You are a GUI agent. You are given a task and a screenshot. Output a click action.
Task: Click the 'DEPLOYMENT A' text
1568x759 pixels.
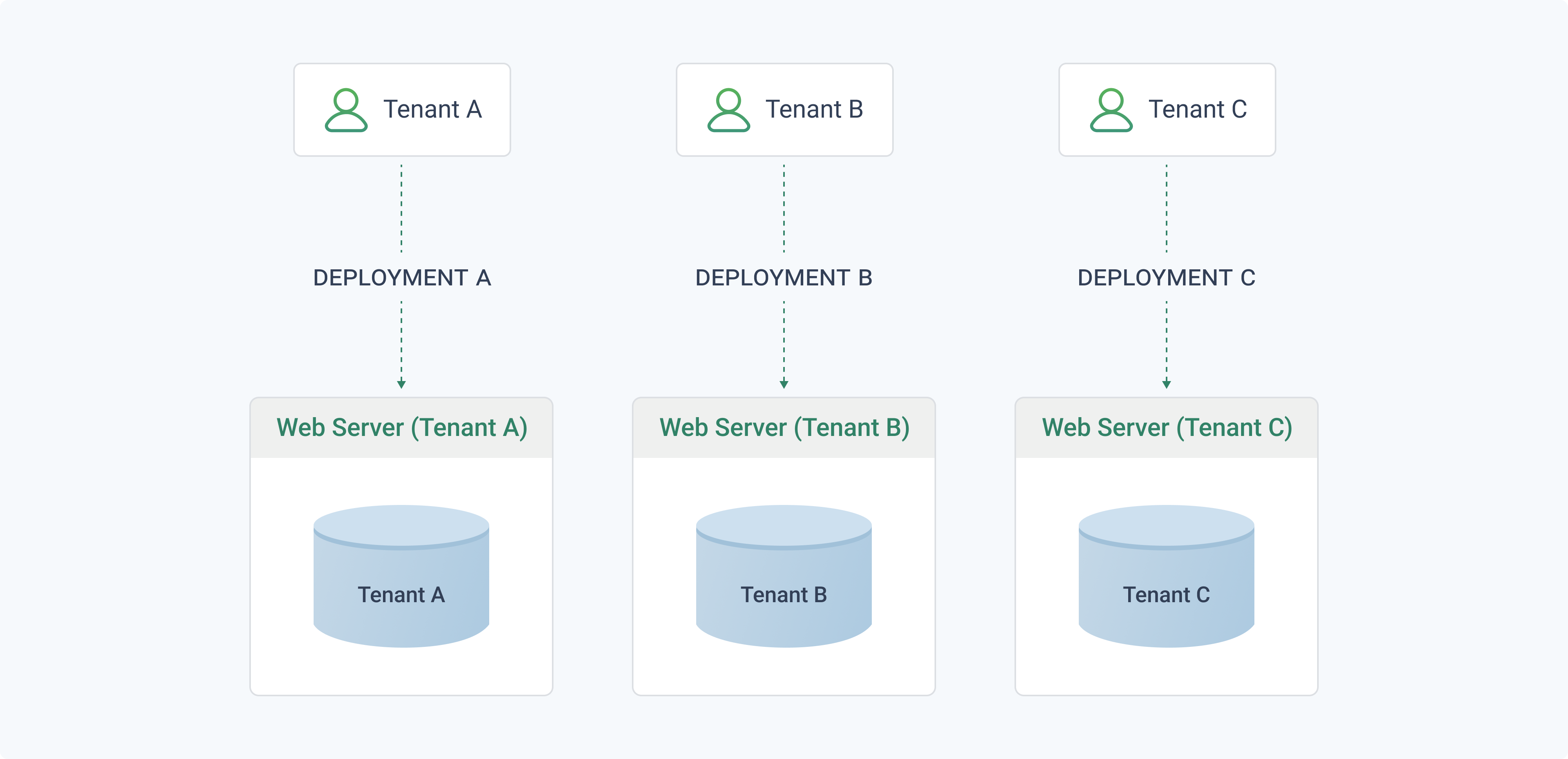402,278
